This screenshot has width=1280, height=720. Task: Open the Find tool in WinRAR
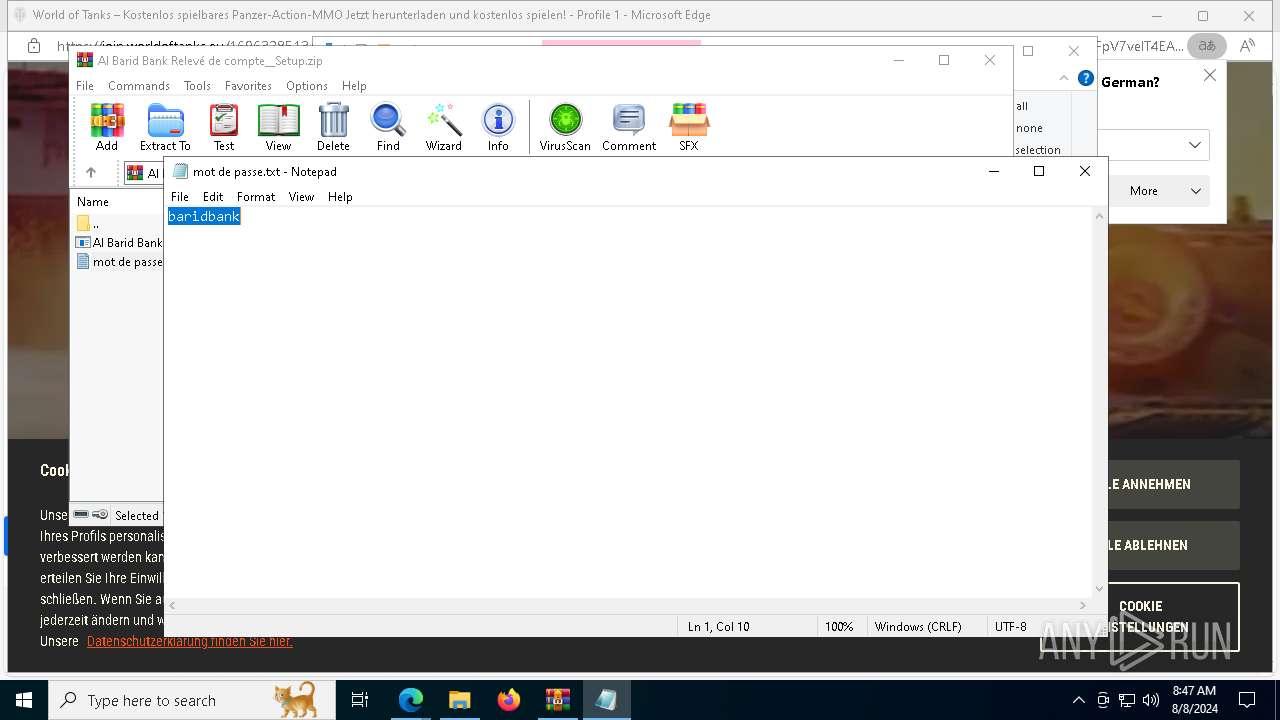388,127
